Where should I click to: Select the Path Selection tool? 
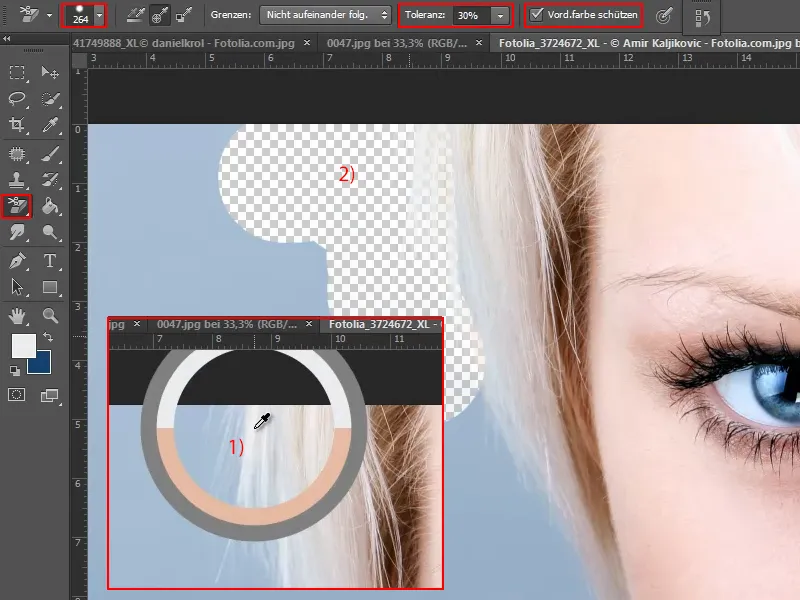click(17, 287)
